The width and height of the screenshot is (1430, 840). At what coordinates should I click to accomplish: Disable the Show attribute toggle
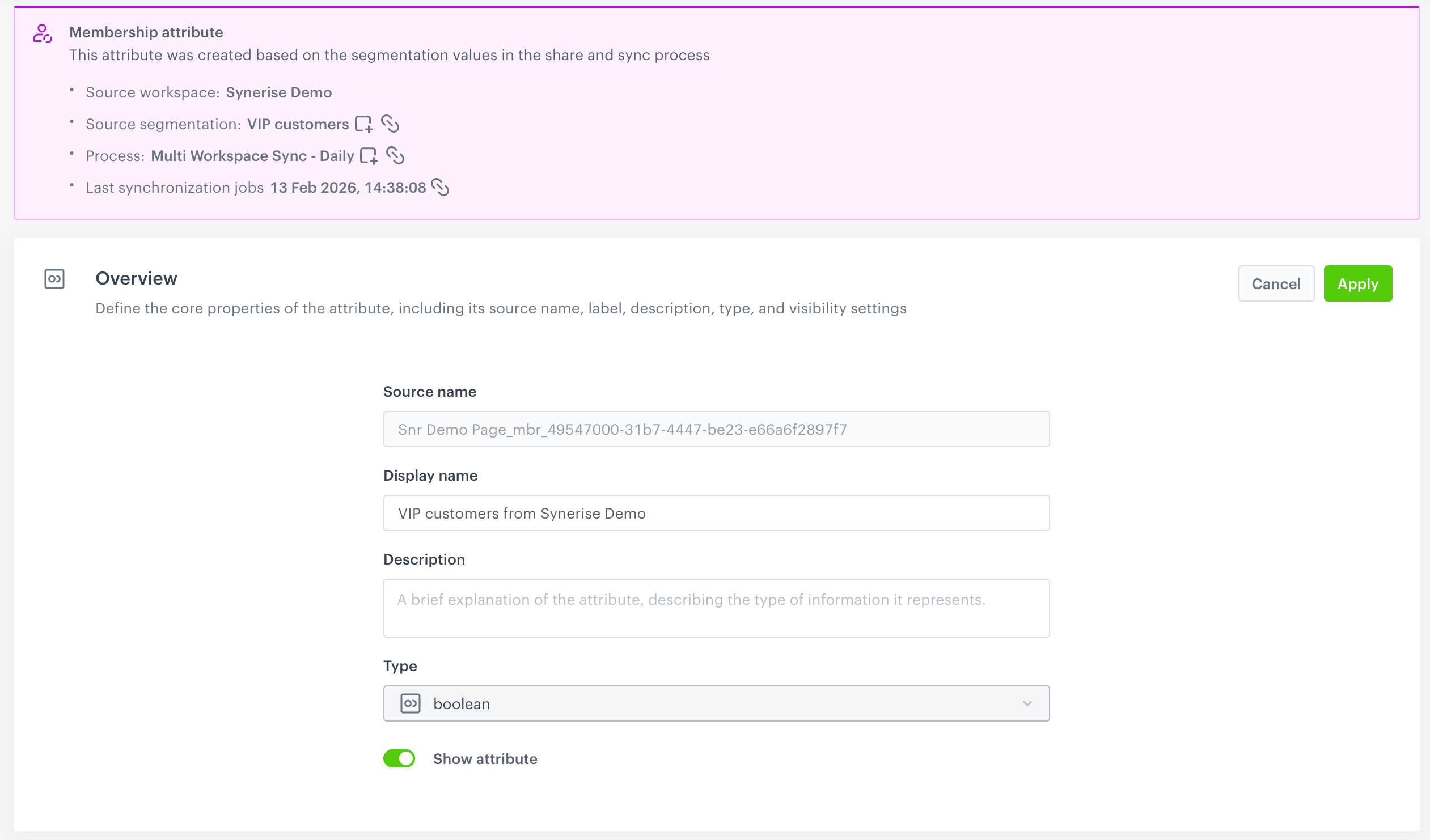(x=399, y=758)
